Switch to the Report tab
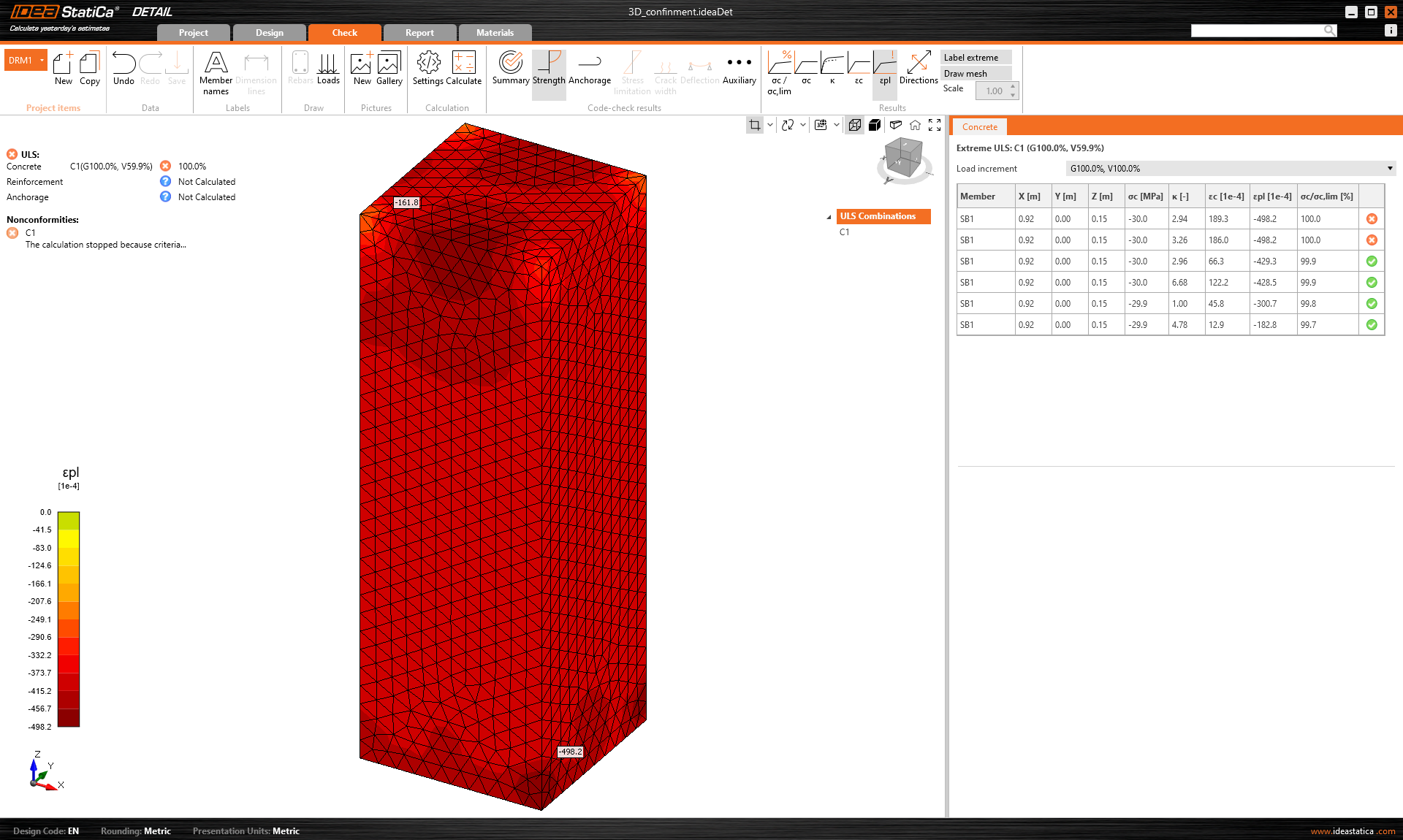1403x840 pixels. tap(419, 33)
